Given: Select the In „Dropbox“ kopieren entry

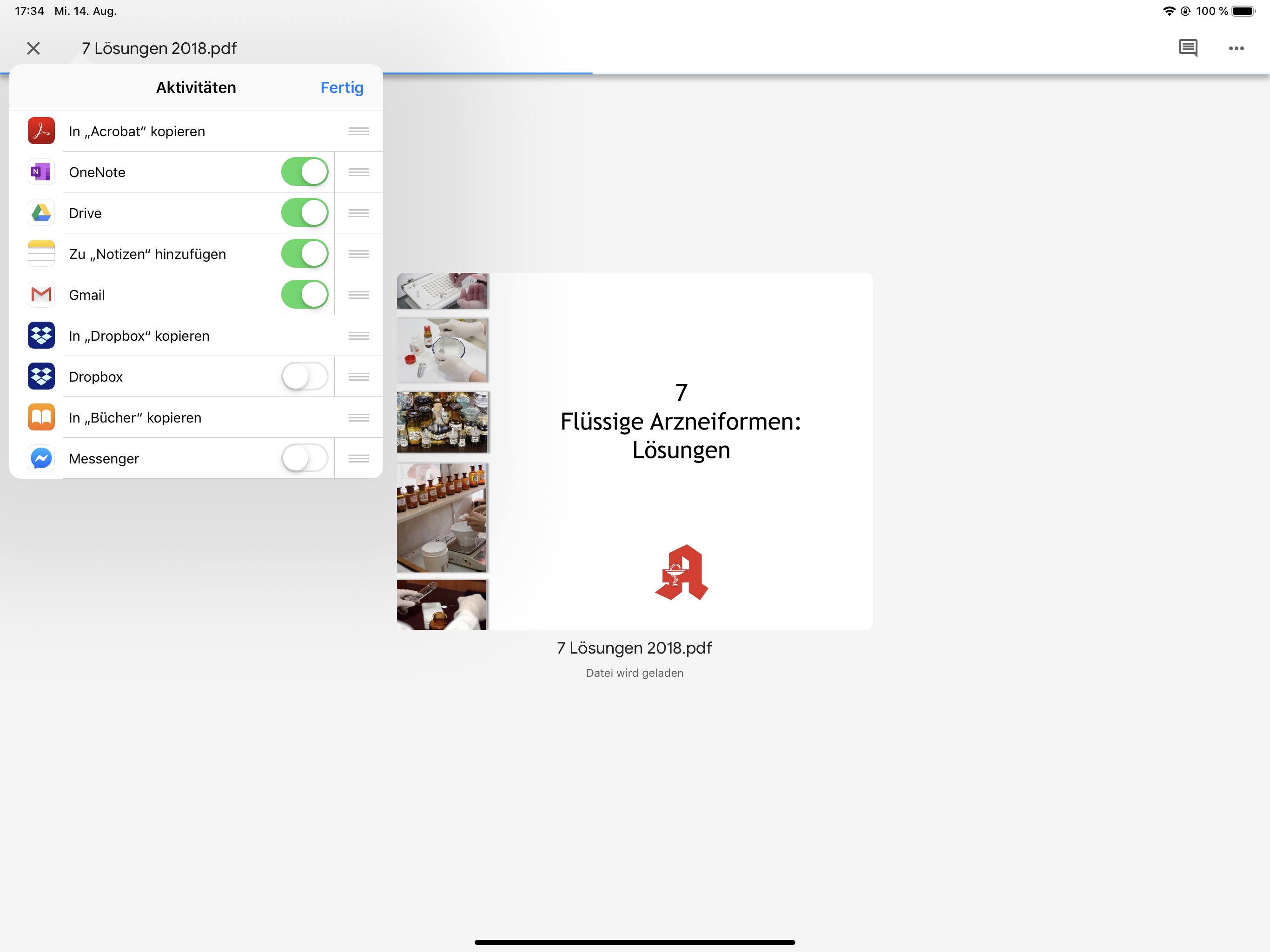Looking at the screenshot, I should click(139, 336).
